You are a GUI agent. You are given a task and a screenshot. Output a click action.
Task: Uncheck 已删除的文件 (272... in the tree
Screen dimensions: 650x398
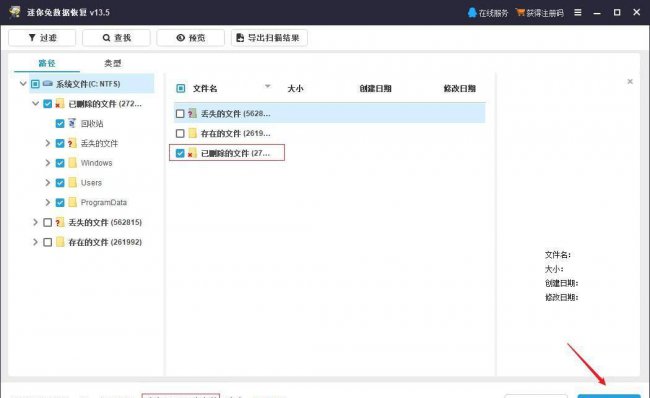point(48,104)
